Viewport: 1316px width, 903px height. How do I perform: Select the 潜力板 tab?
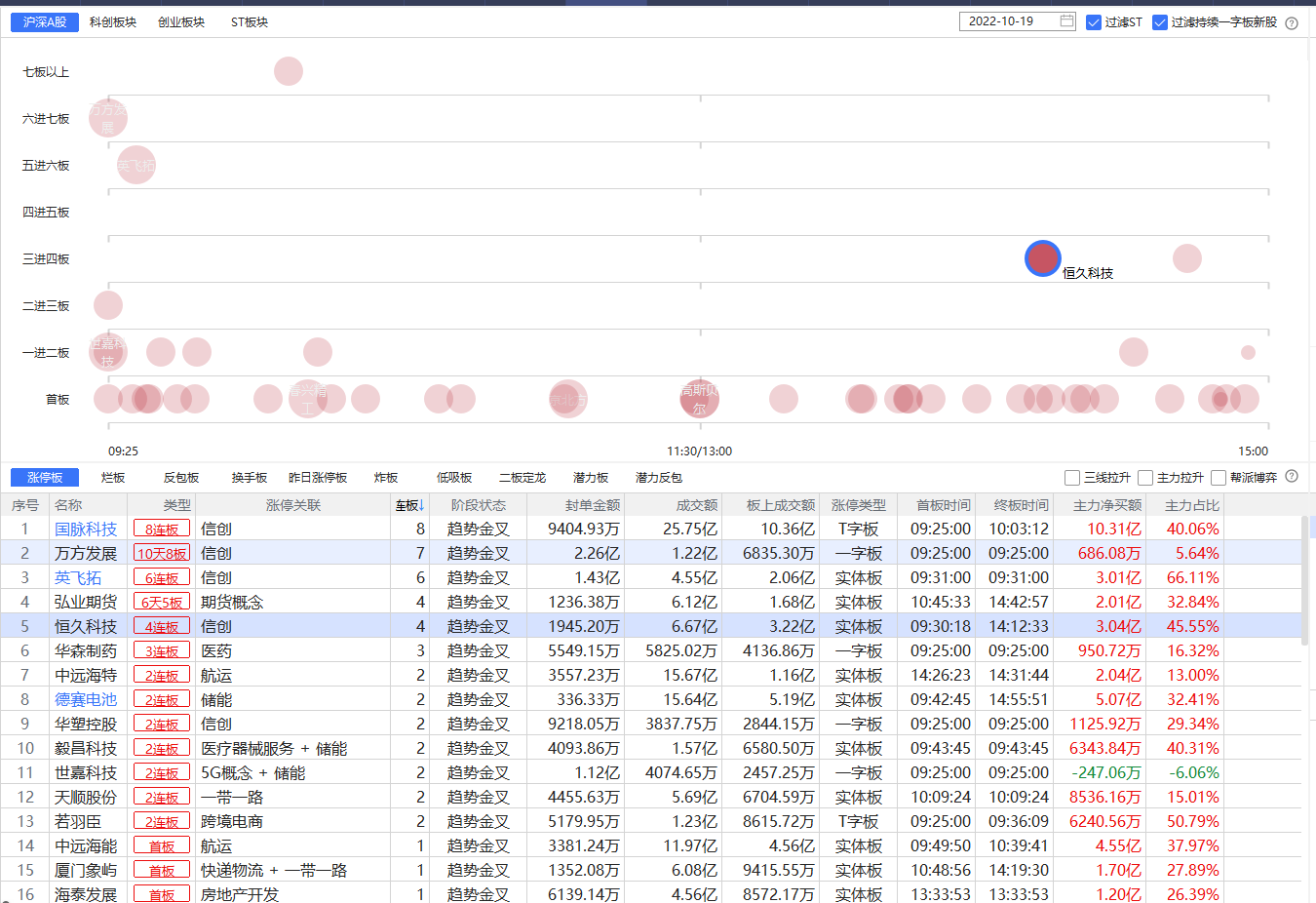coord(591,478)
